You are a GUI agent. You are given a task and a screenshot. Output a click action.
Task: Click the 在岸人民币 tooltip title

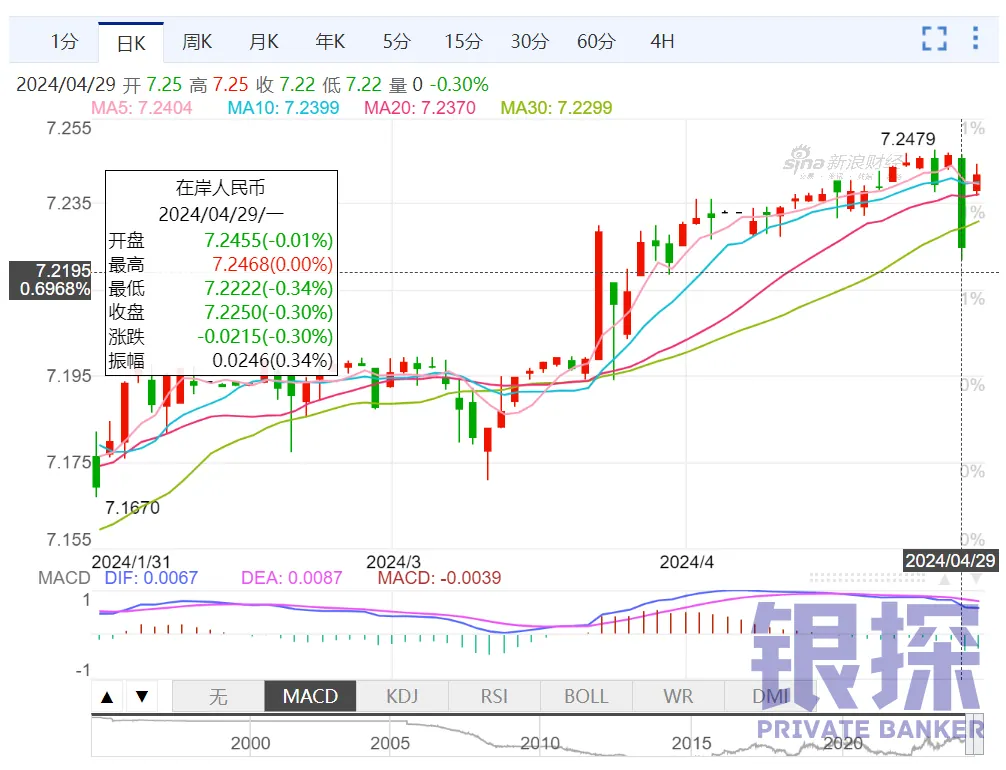[220, 188]
